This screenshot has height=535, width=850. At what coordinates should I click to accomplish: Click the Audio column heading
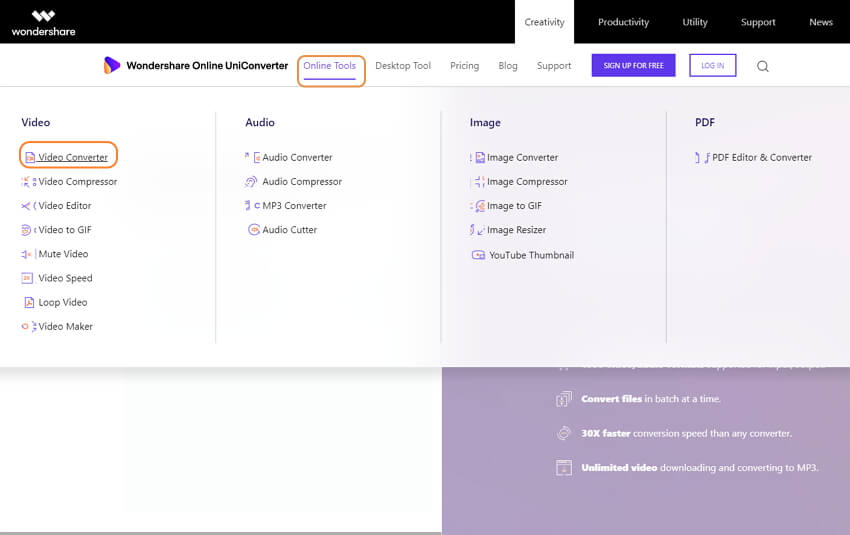[260, 123]
